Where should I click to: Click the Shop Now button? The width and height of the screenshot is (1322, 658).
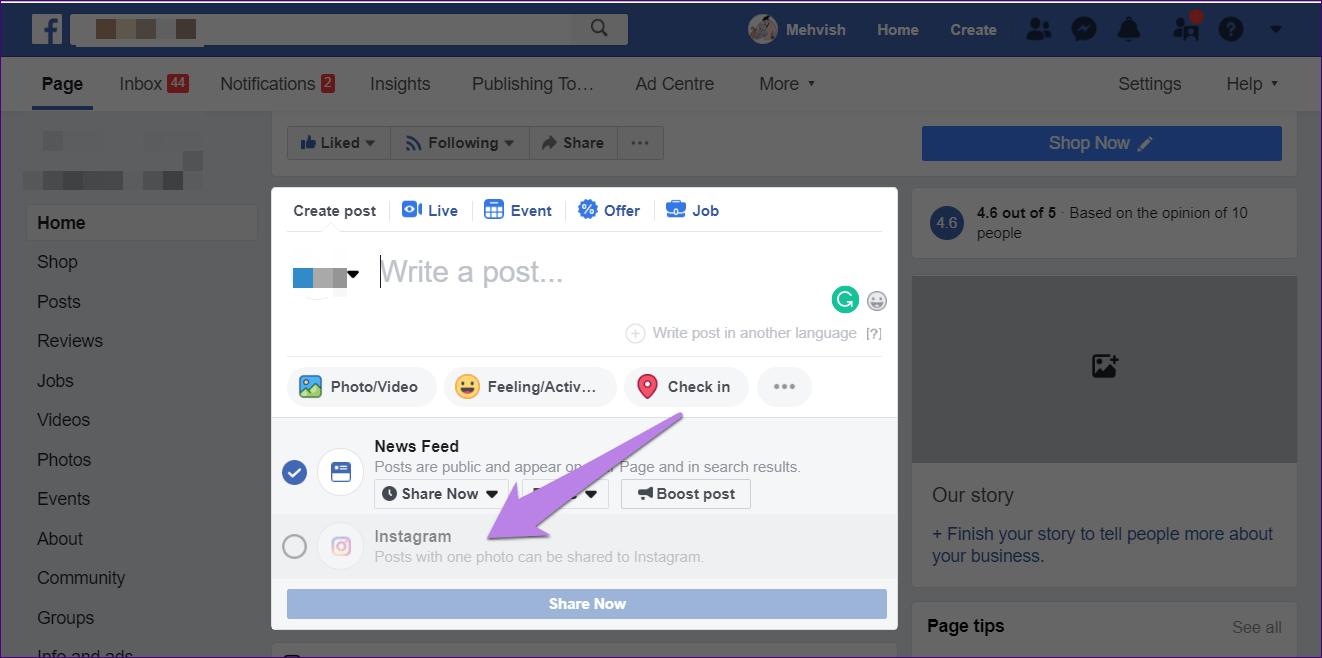click(1101, 143)
